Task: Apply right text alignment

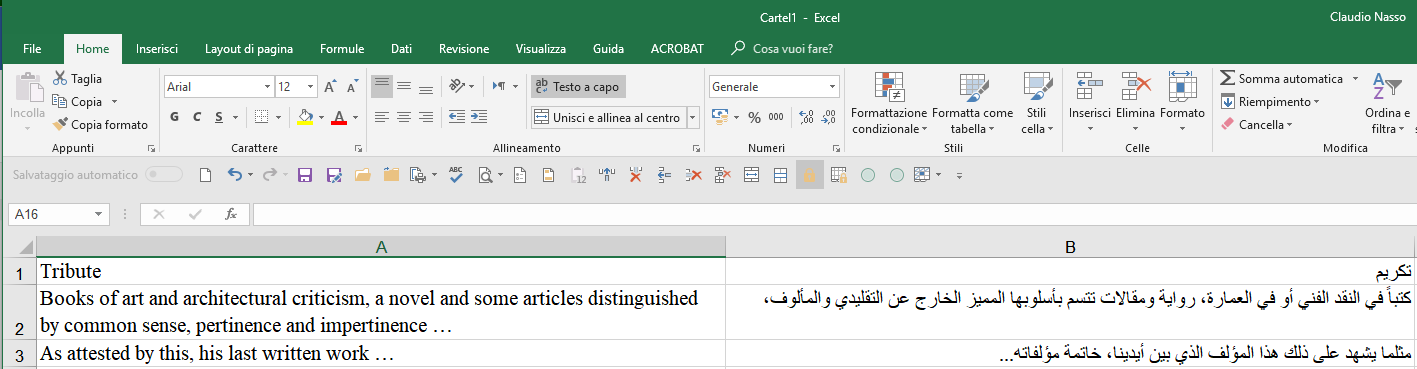Action: coord(426,117)
